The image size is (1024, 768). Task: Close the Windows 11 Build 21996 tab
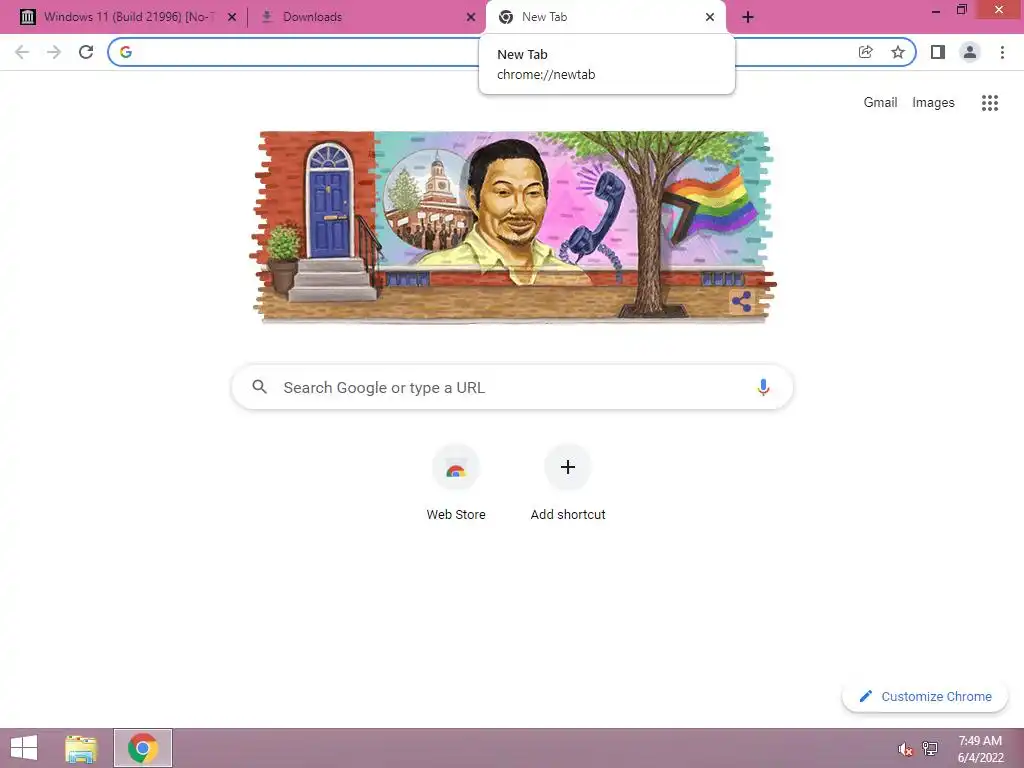point(232,17)
